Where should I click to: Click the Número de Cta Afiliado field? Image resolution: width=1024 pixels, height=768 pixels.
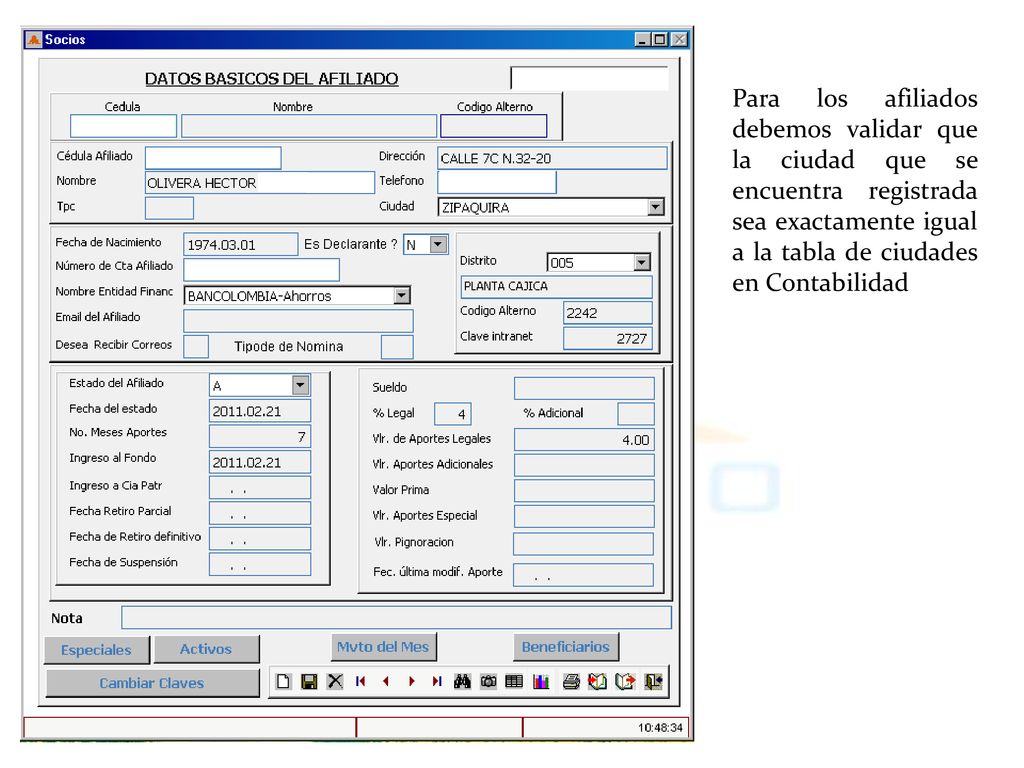coord(261,269)
